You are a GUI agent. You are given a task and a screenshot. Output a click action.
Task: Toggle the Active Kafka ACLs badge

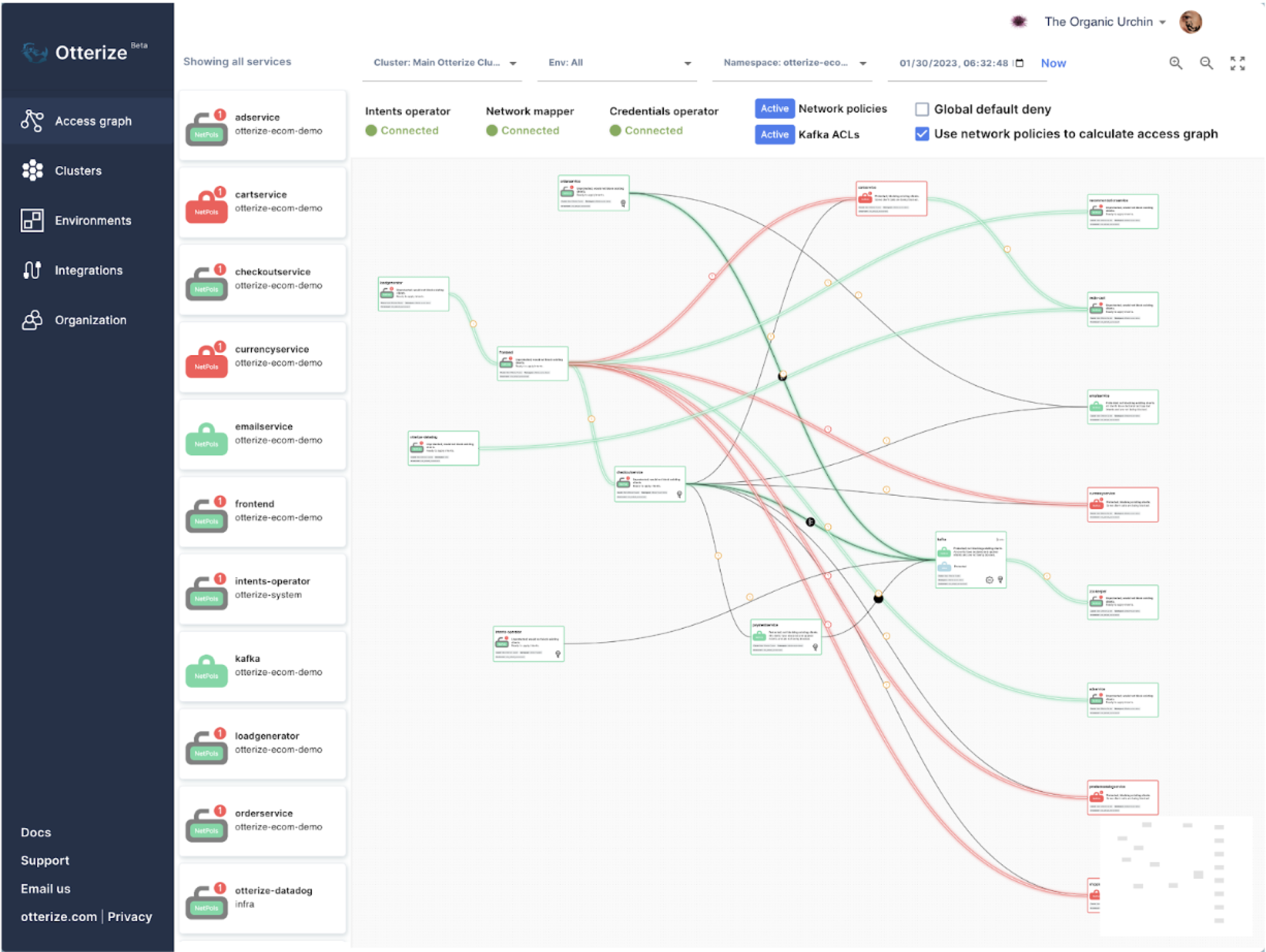coord(774,134)
